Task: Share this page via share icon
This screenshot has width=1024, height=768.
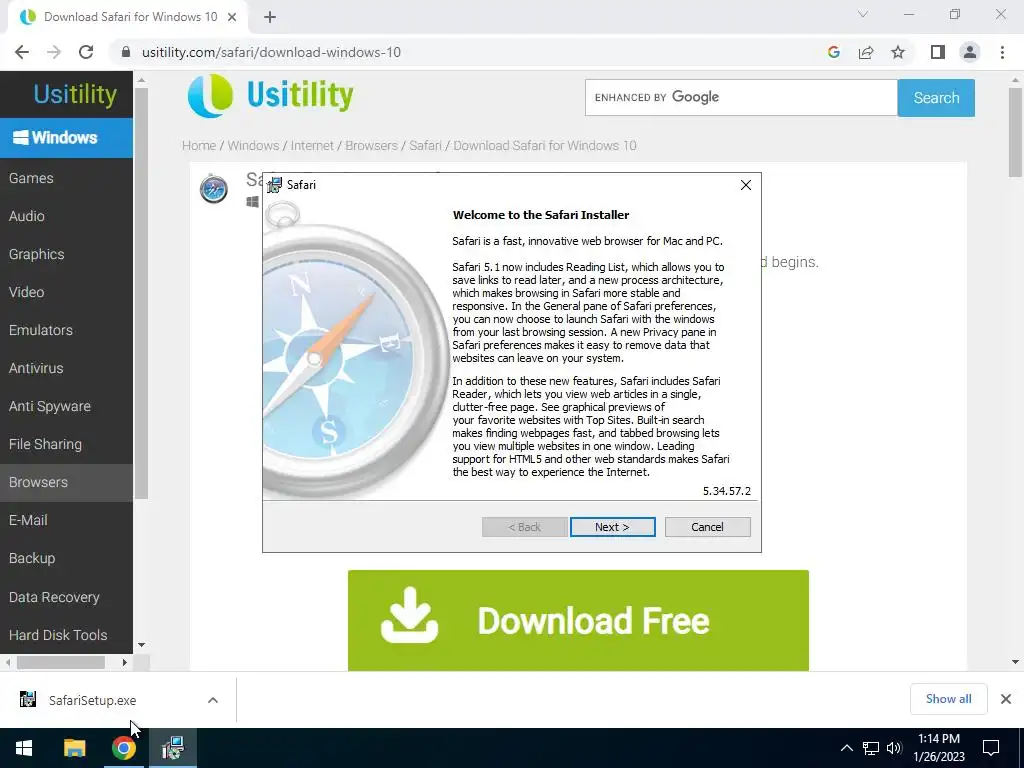Action: [x=866, y=52]
